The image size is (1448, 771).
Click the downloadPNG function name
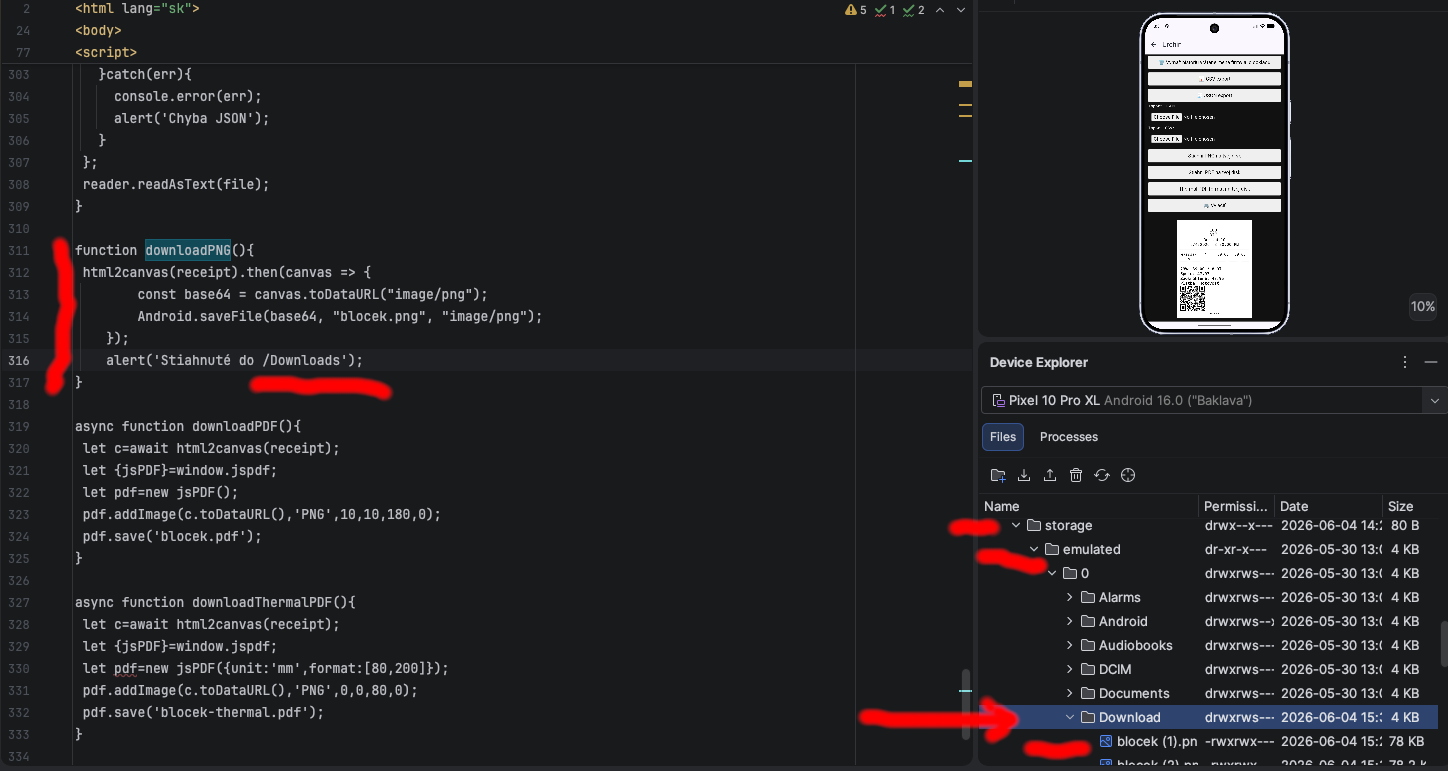(188, 250)
